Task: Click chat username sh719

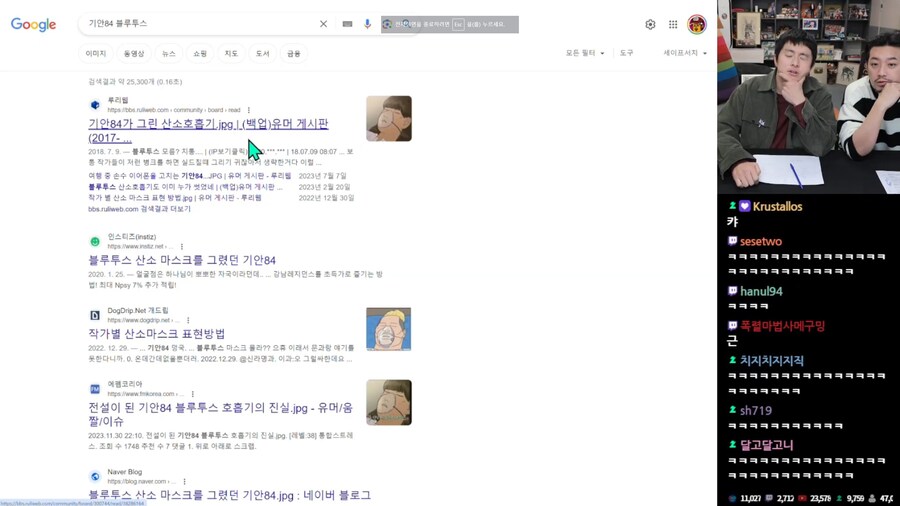Action: point(755,410)
